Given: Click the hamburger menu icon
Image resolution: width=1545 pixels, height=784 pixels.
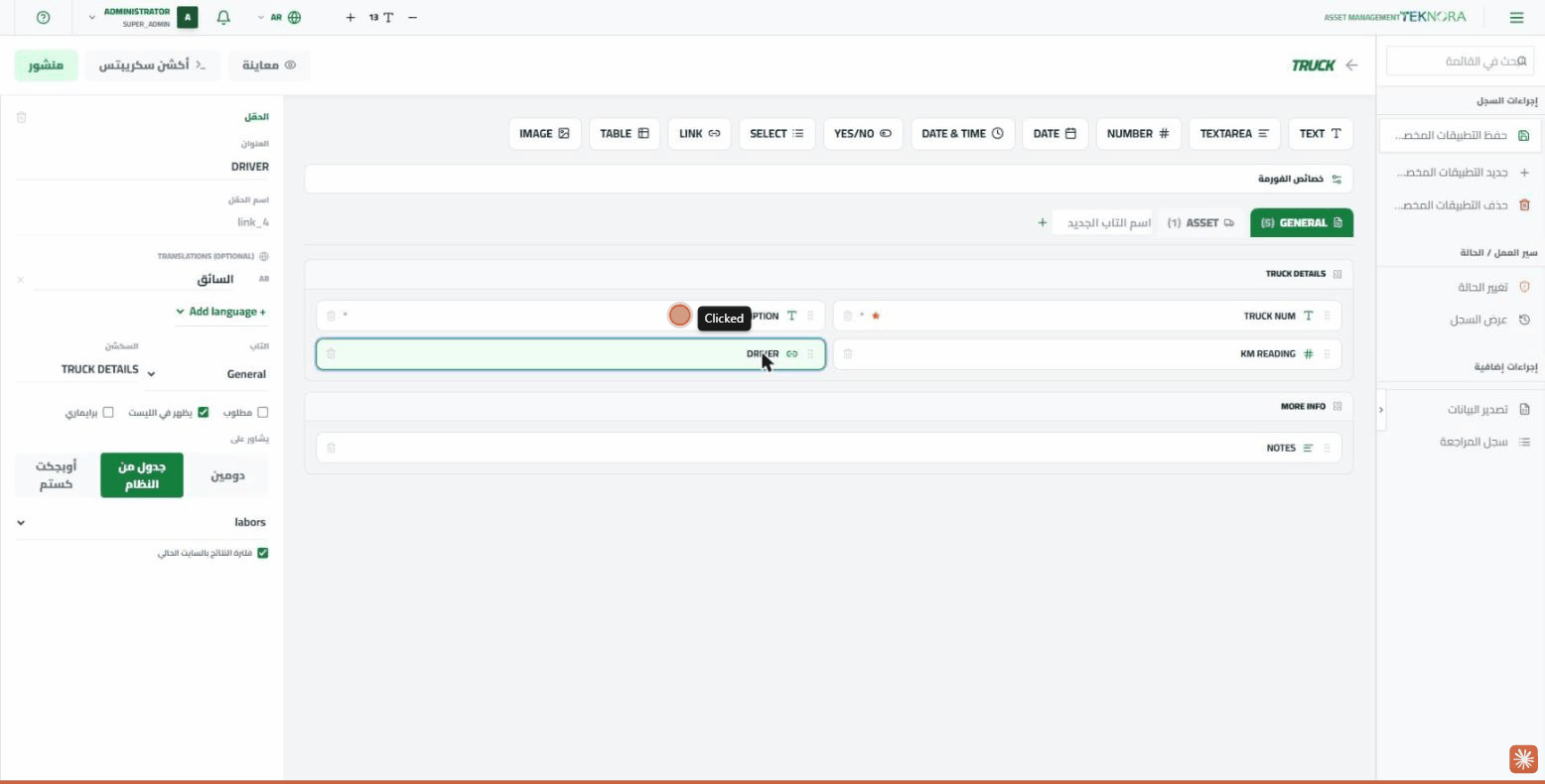Looking at the screenshot, I should pyautogui.click(x=1516, y=17).
